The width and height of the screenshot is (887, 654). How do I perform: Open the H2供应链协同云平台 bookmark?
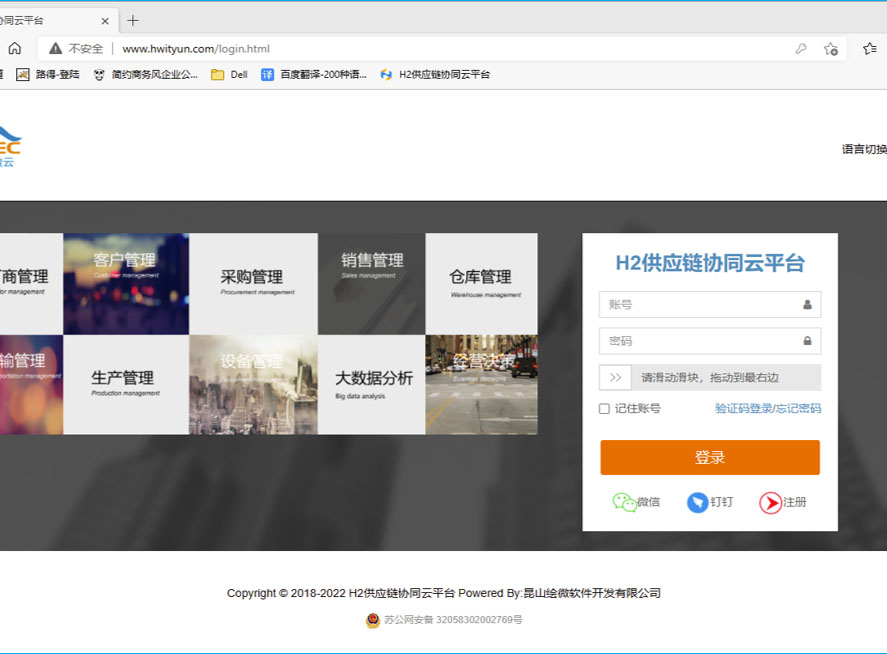coord(435,75)
